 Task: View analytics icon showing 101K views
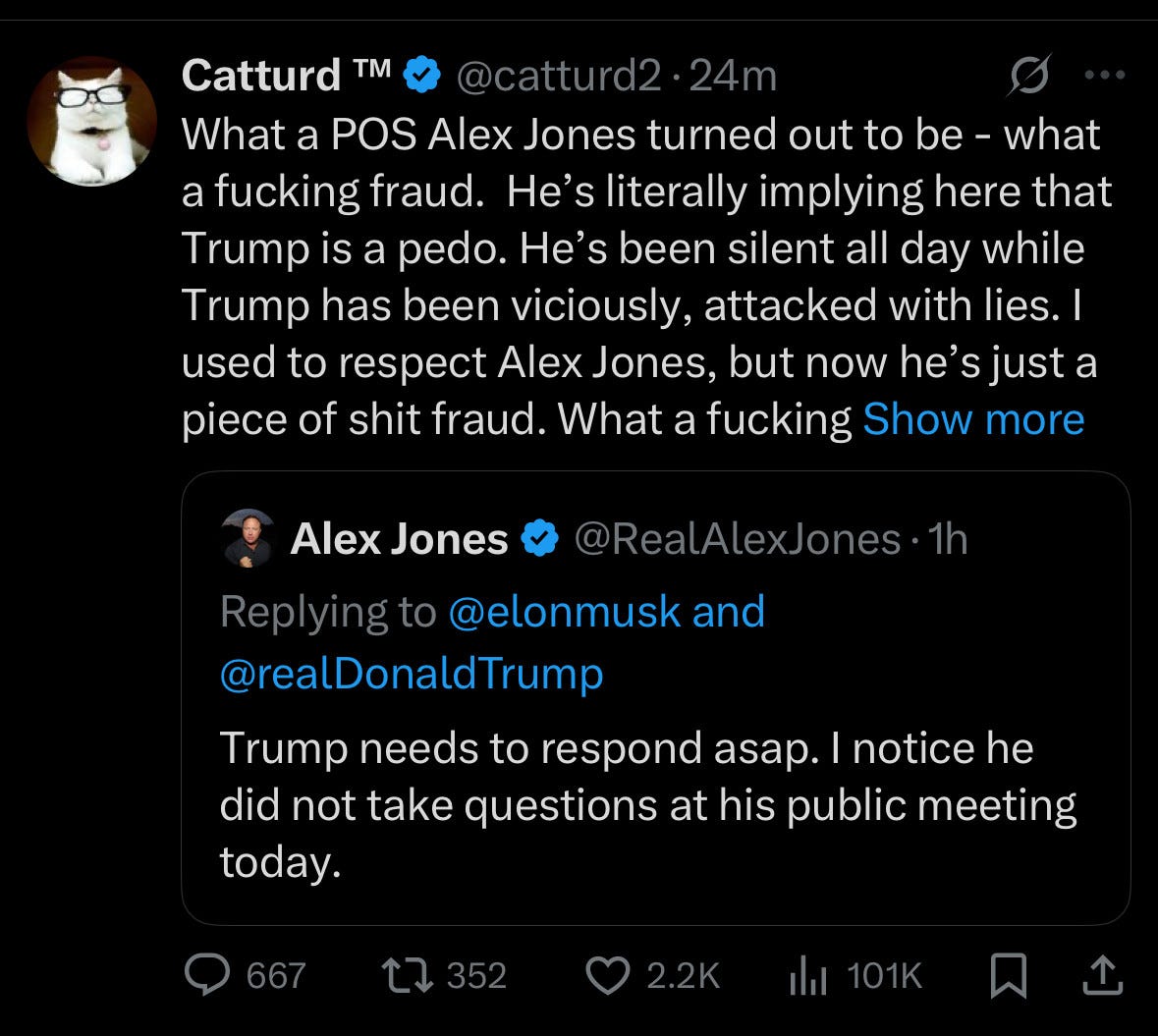808,975
